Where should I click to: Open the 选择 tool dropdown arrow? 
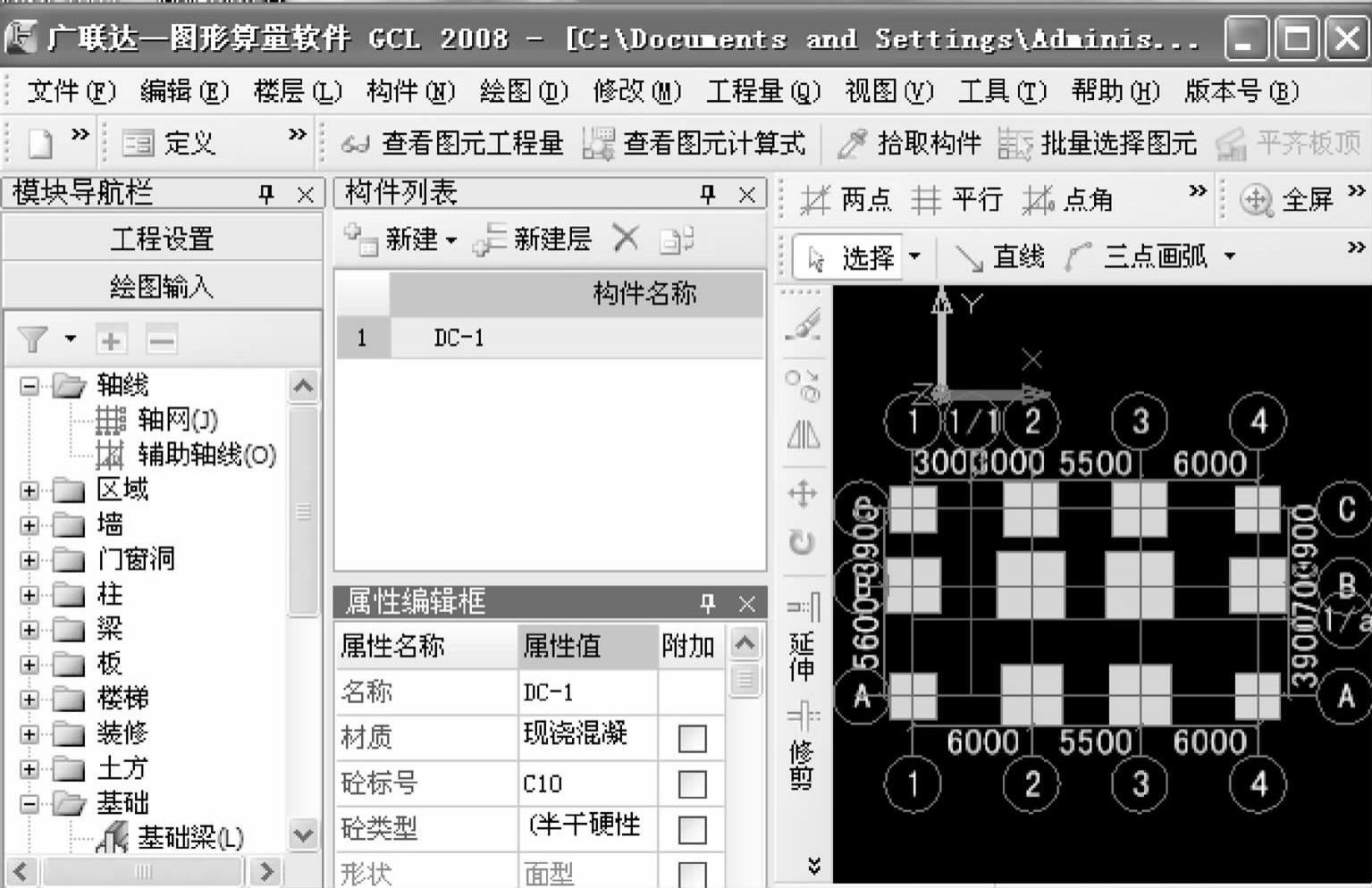pos(914,257)
